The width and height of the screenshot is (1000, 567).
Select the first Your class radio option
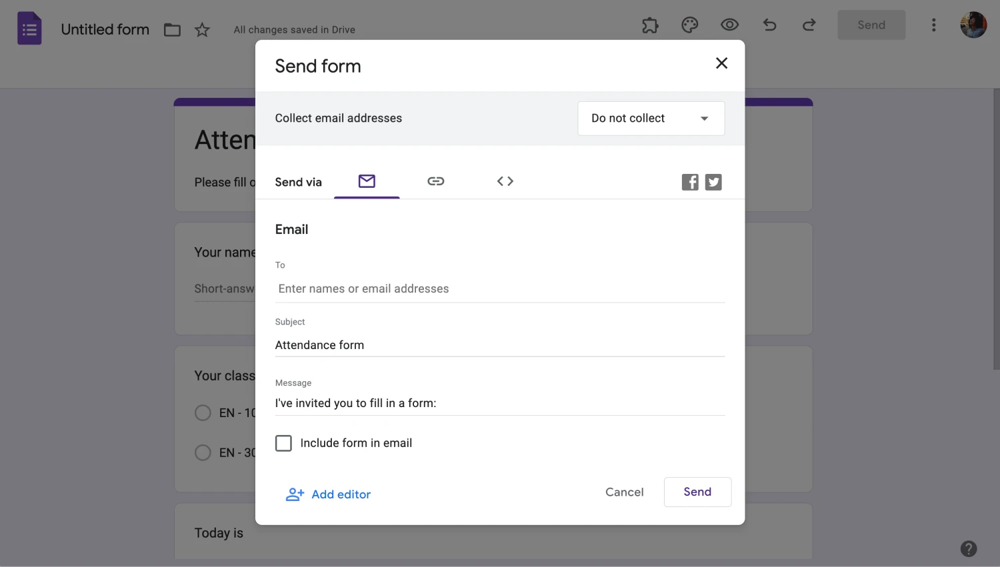(x=203, y=412)
